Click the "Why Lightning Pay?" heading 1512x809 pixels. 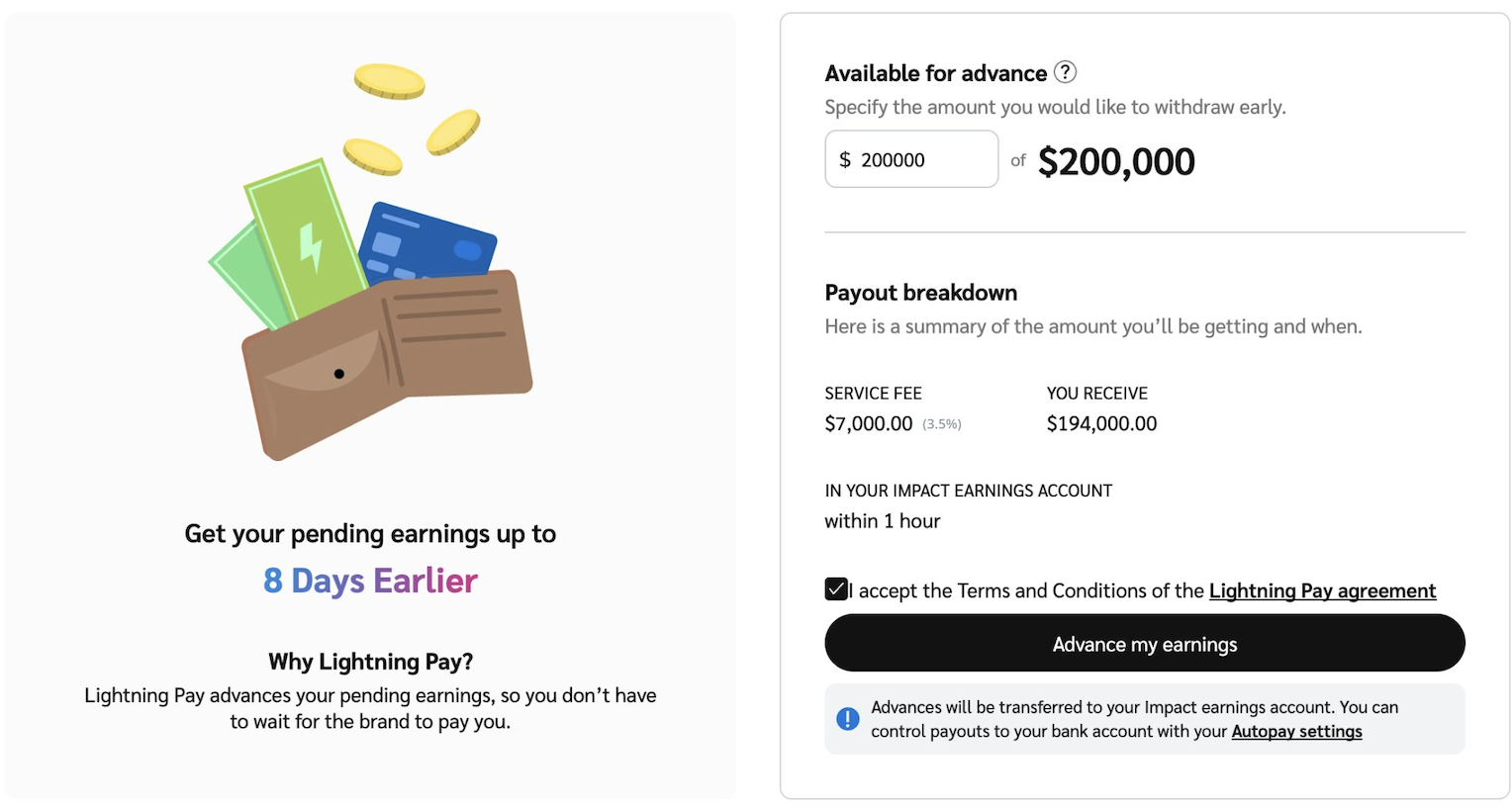point(371,662)
